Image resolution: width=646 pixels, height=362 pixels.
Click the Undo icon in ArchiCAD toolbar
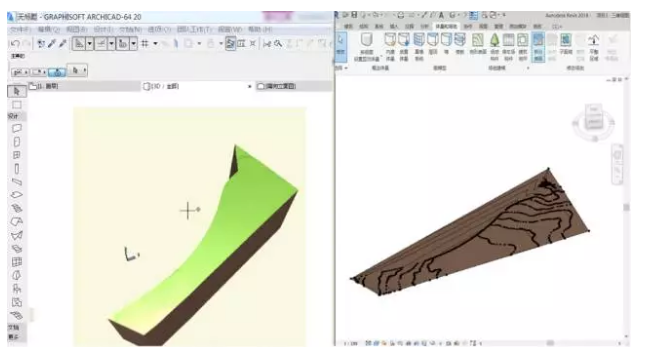coord(15,43)
